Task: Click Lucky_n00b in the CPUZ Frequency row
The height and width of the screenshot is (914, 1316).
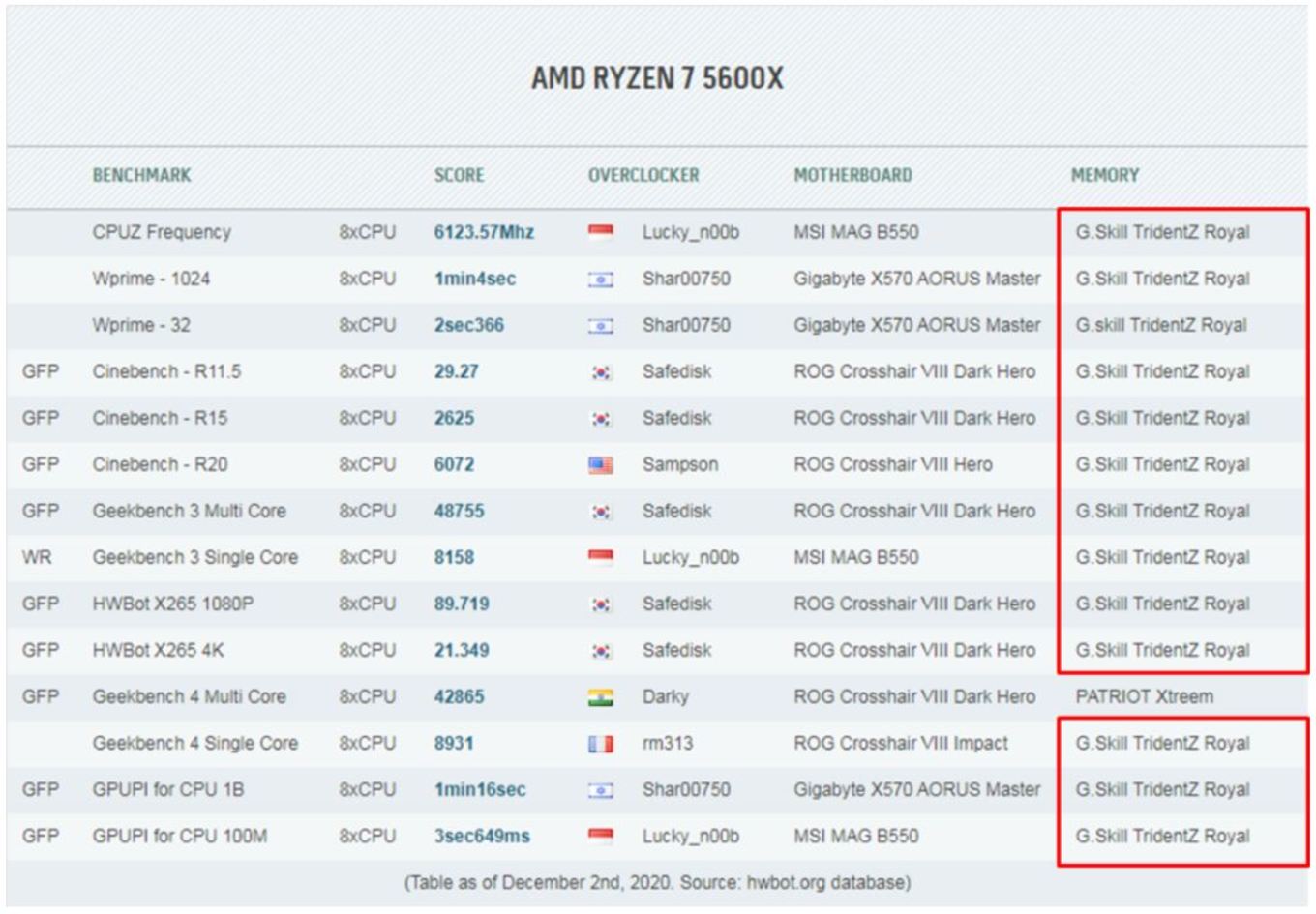Action: tap(691, 232)
